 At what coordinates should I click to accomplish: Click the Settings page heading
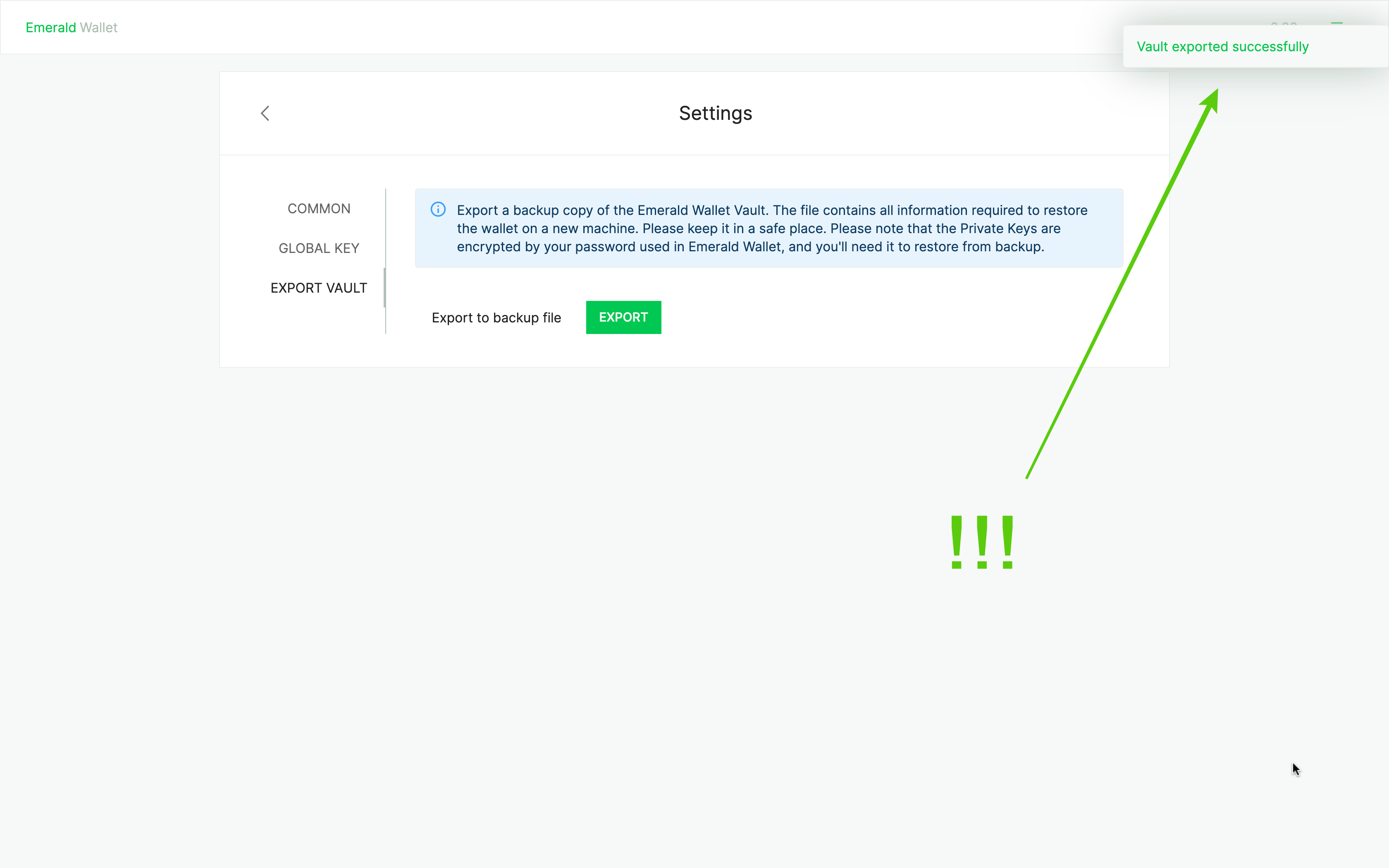pyautogui.click(x=715, y=113)
